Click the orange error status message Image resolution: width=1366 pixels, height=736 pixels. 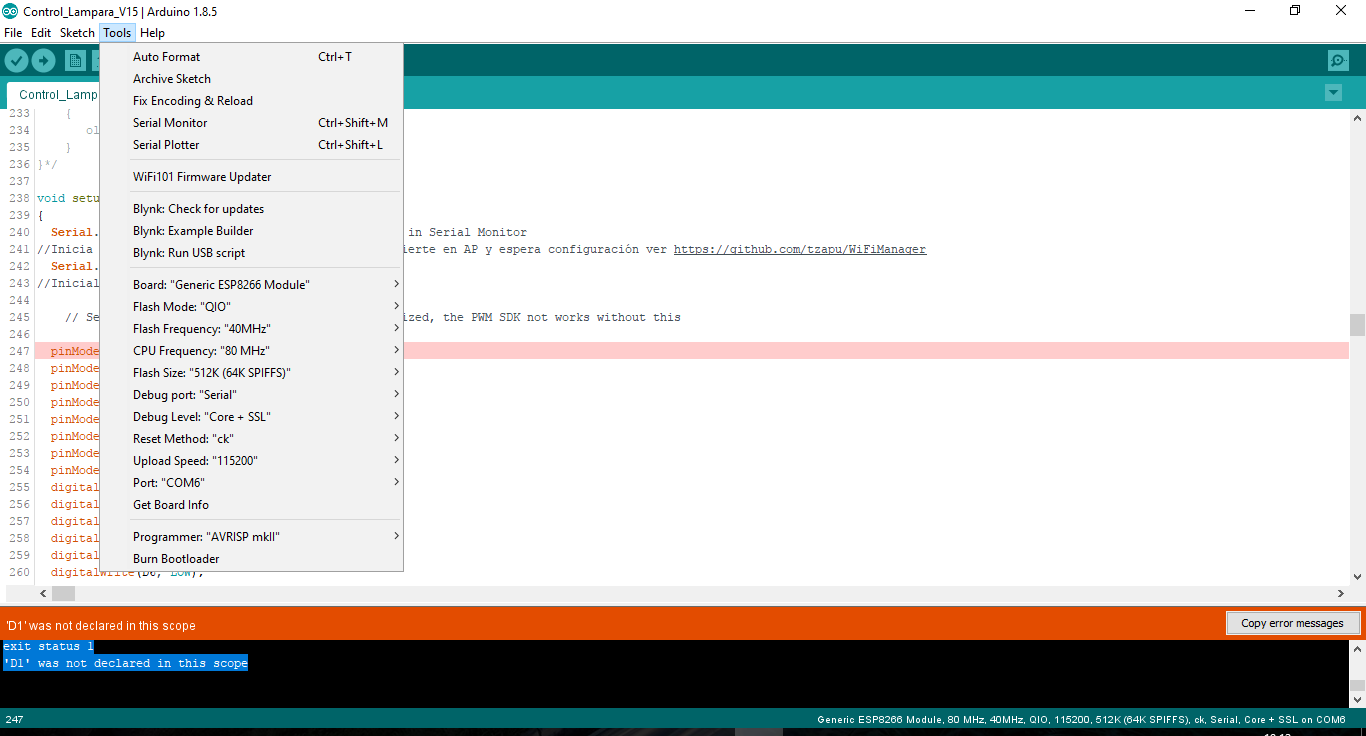pyautogui.click(x=100, y=625)
